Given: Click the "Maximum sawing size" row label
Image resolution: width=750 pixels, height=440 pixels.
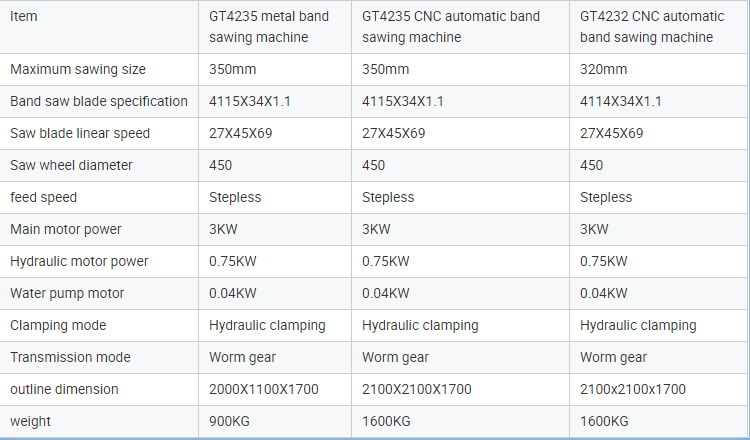Looking at the screenshot, I should click(78, 69).
